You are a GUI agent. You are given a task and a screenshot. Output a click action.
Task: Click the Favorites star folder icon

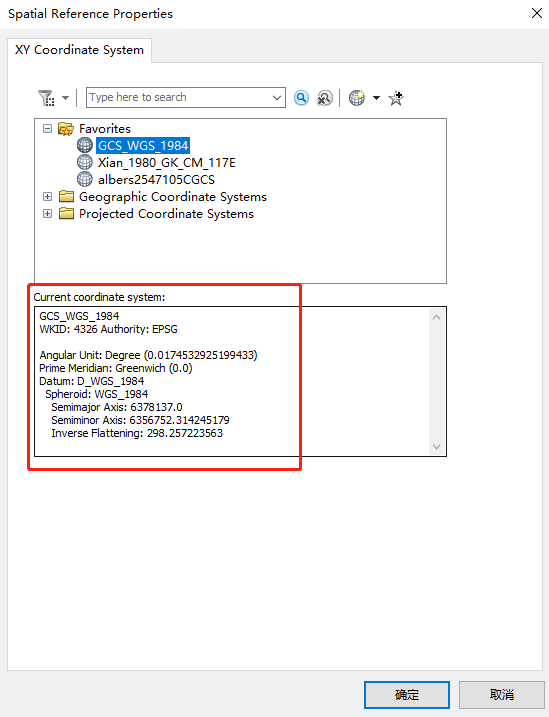click(x=66, y=129)
